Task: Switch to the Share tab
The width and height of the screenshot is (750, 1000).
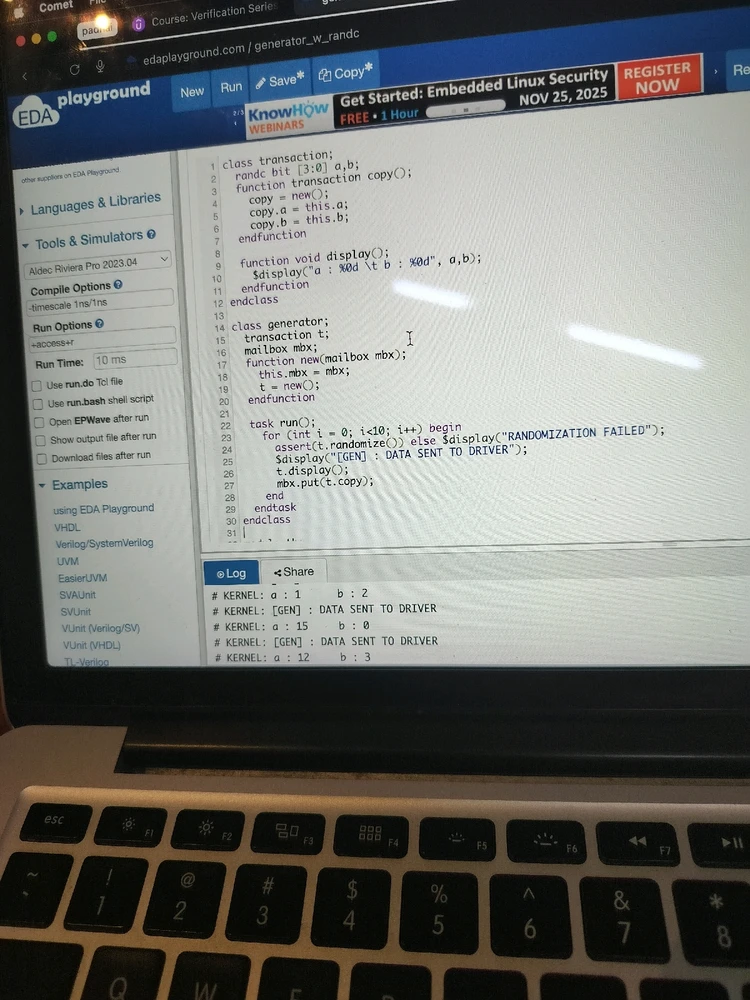Action: pyautogui.click(x=294, y=571)
